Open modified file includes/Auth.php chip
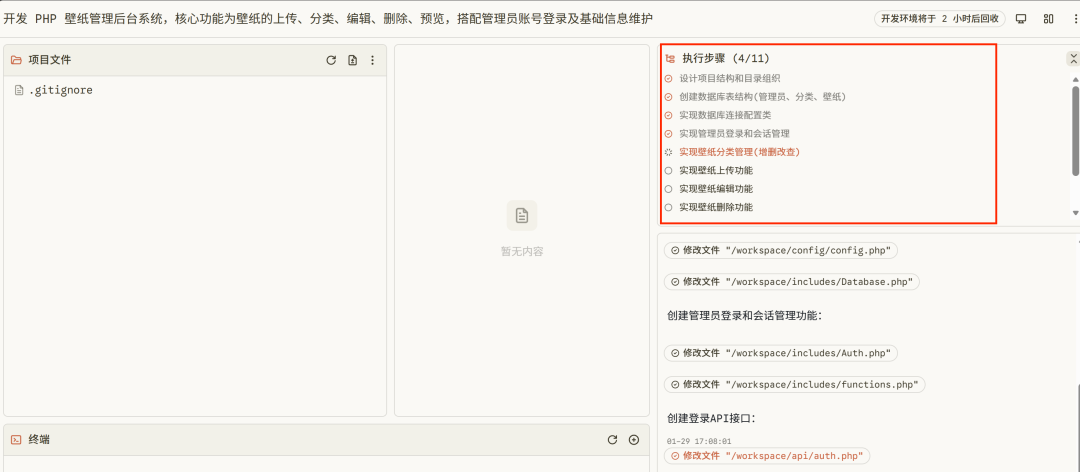Image resolution: width=1080 pixels, height=472 pixels. click(x=781, y=353)
